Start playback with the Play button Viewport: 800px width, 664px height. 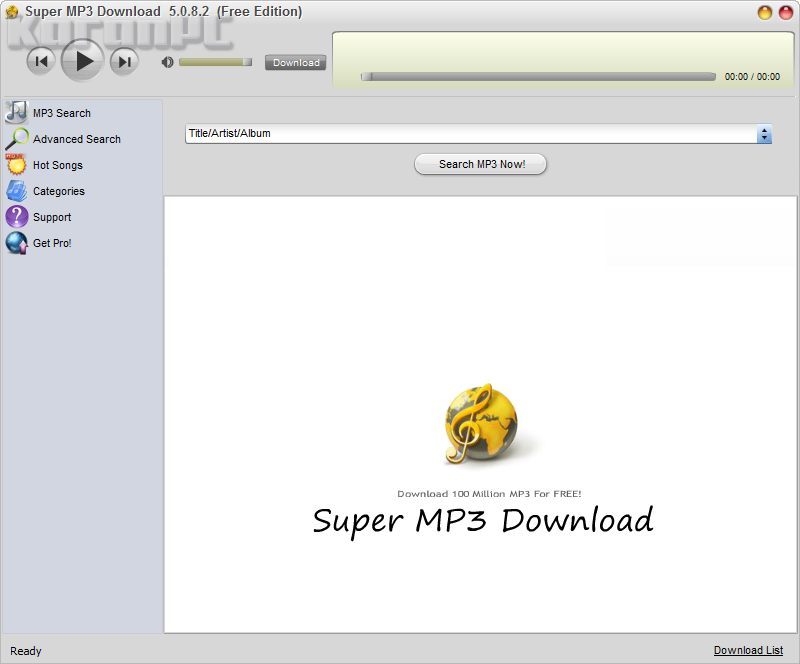(83, 61)
